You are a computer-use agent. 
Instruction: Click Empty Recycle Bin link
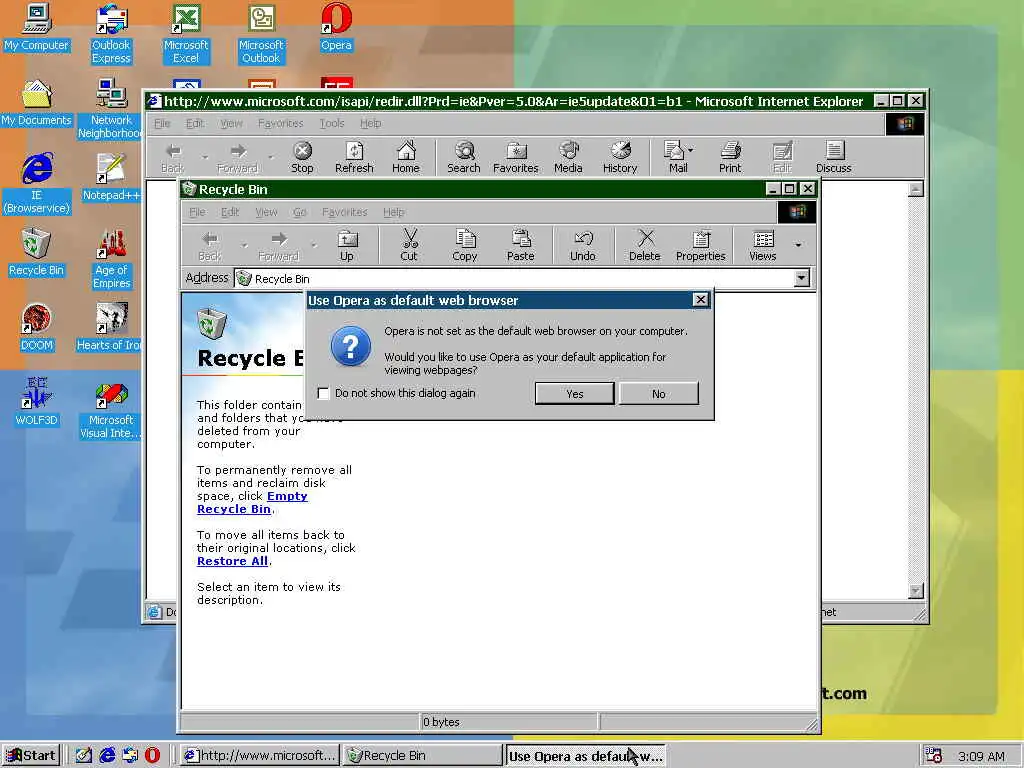(252, 503)
